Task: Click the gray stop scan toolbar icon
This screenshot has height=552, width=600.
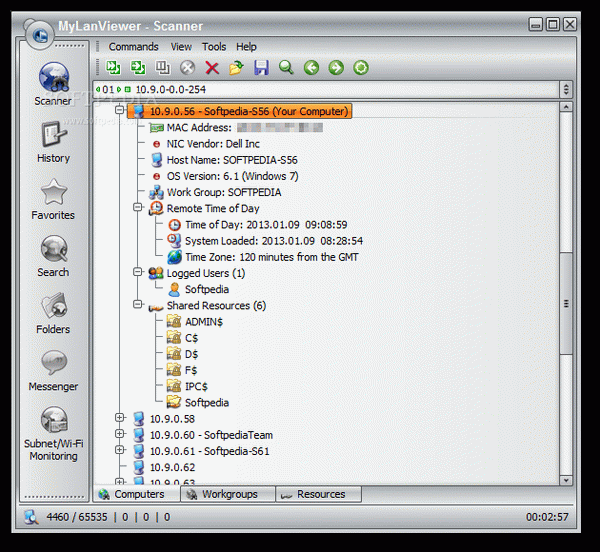Action: [188, 68]
